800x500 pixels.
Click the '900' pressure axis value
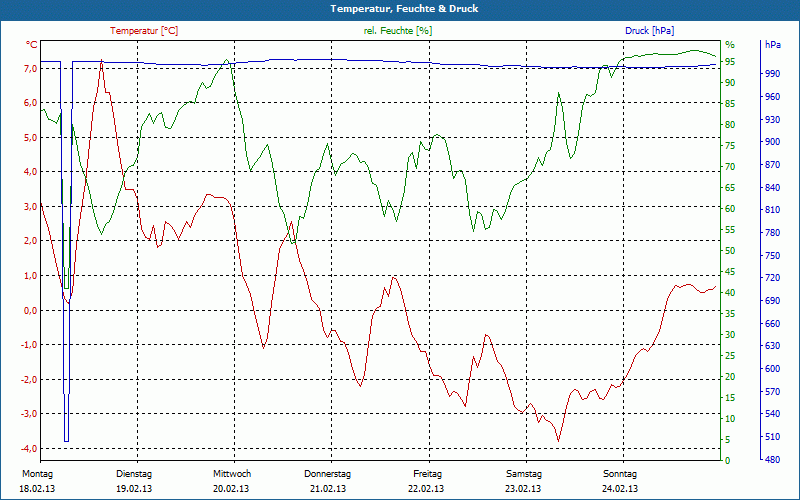(x=772, y=141)
